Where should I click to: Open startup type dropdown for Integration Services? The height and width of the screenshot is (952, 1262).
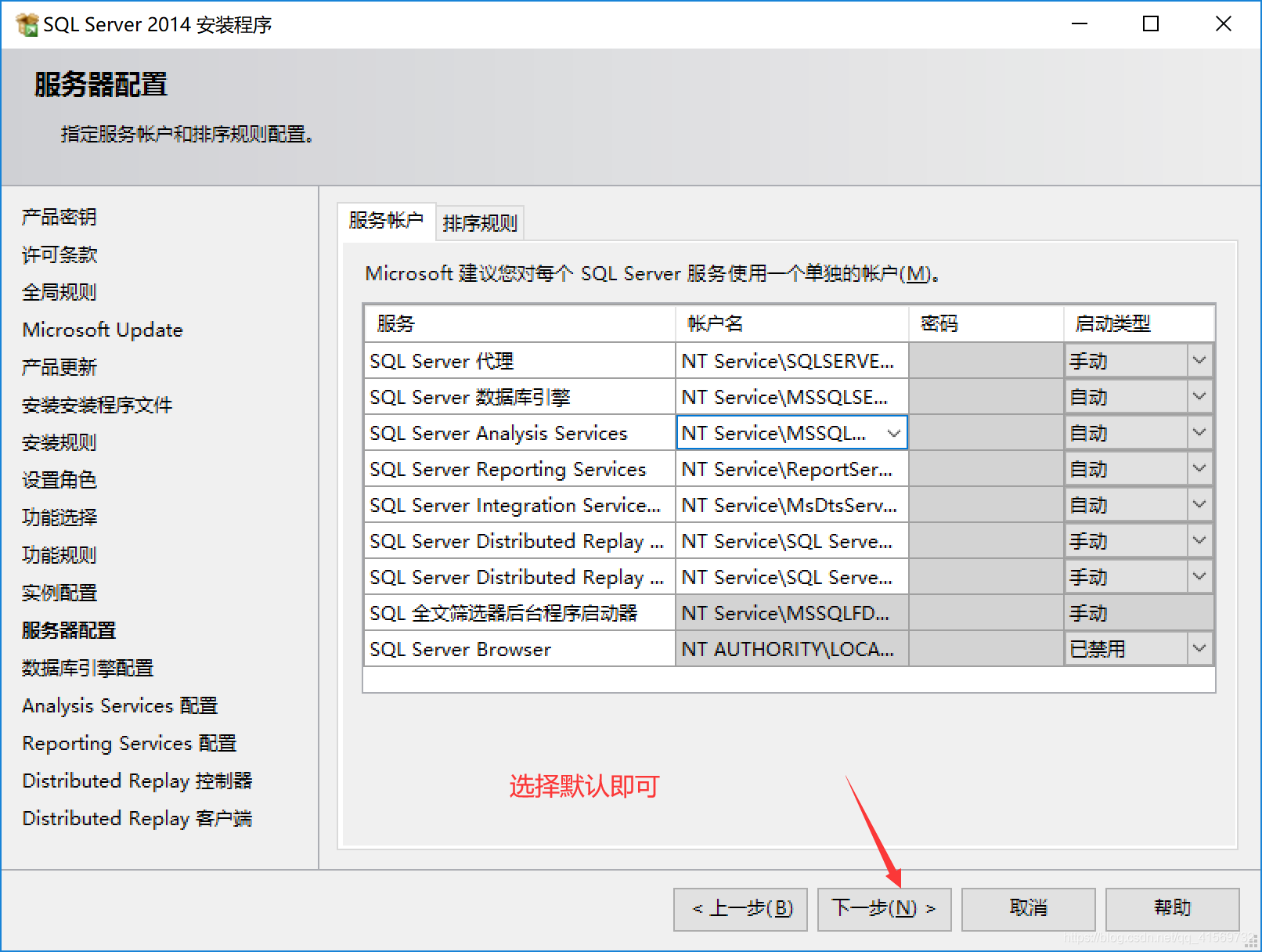[x=1199, y=505]
